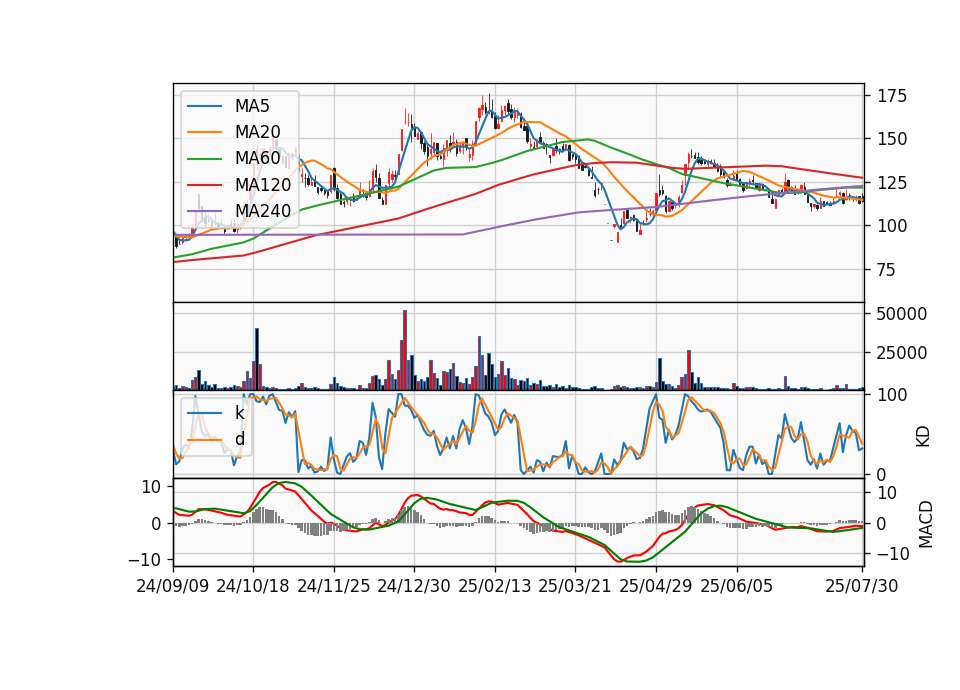Click the 75 price axis label

[x=887, y=270]
